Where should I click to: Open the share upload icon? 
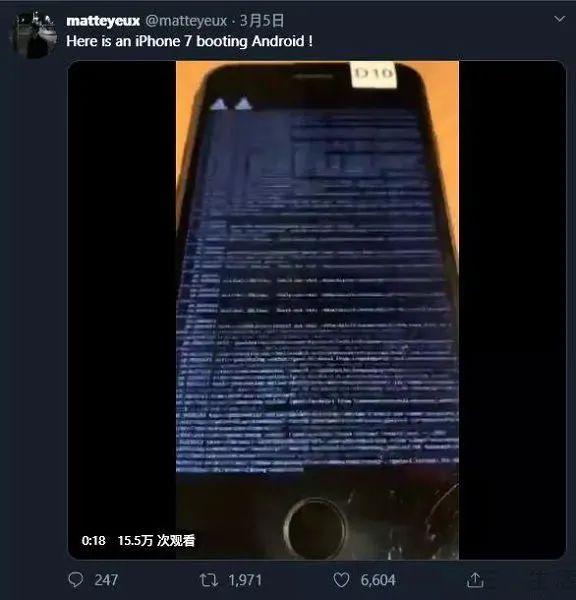coord(475,580)
